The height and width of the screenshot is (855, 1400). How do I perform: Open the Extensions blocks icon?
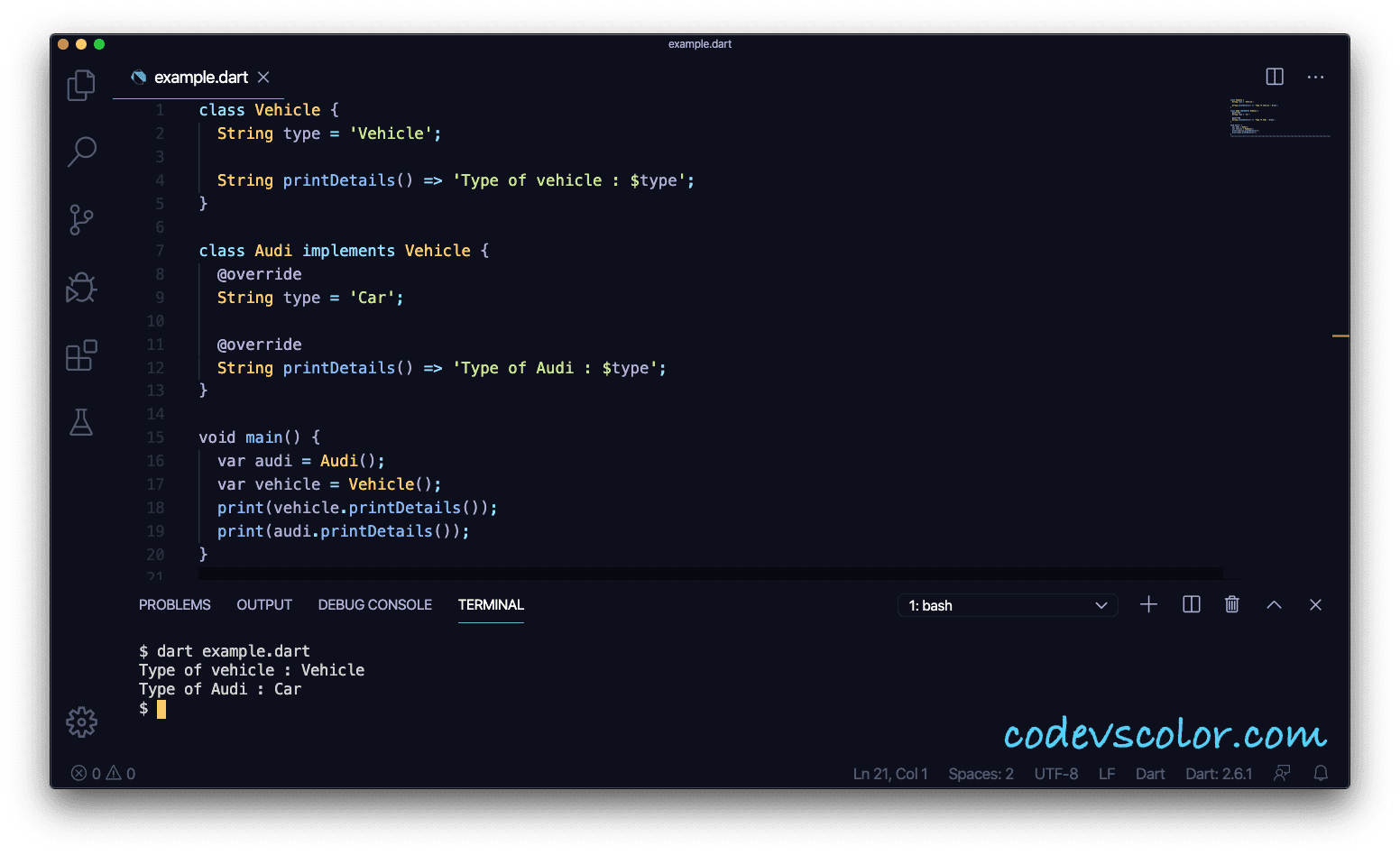81,355
